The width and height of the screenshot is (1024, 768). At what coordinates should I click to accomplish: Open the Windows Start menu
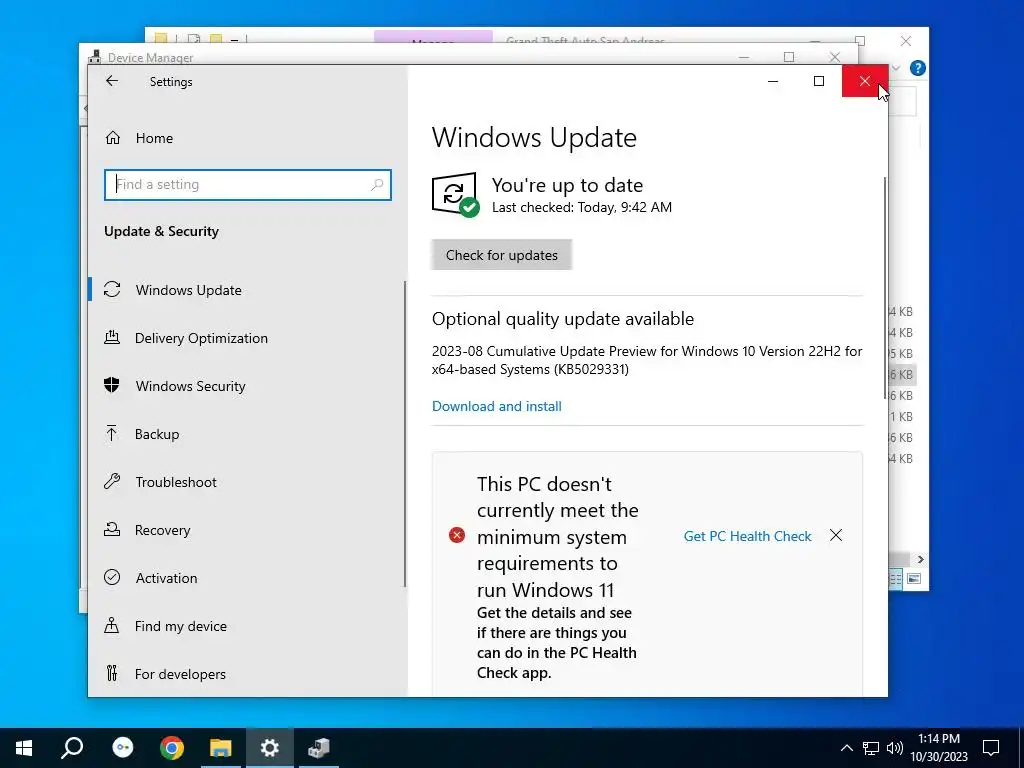click(x=24, y=748)
